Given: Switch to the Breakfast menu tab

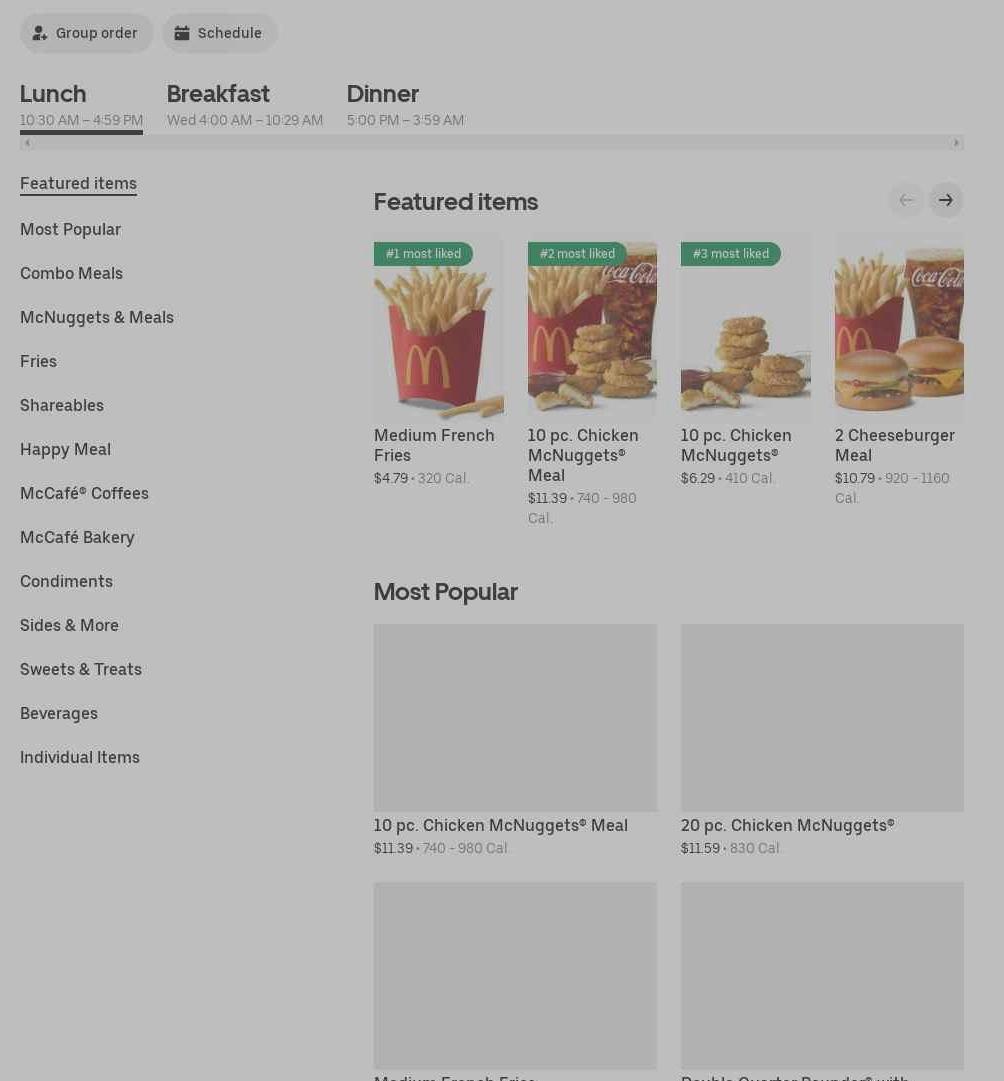Looking at the screenshot, I should click(x=245, y=105).
